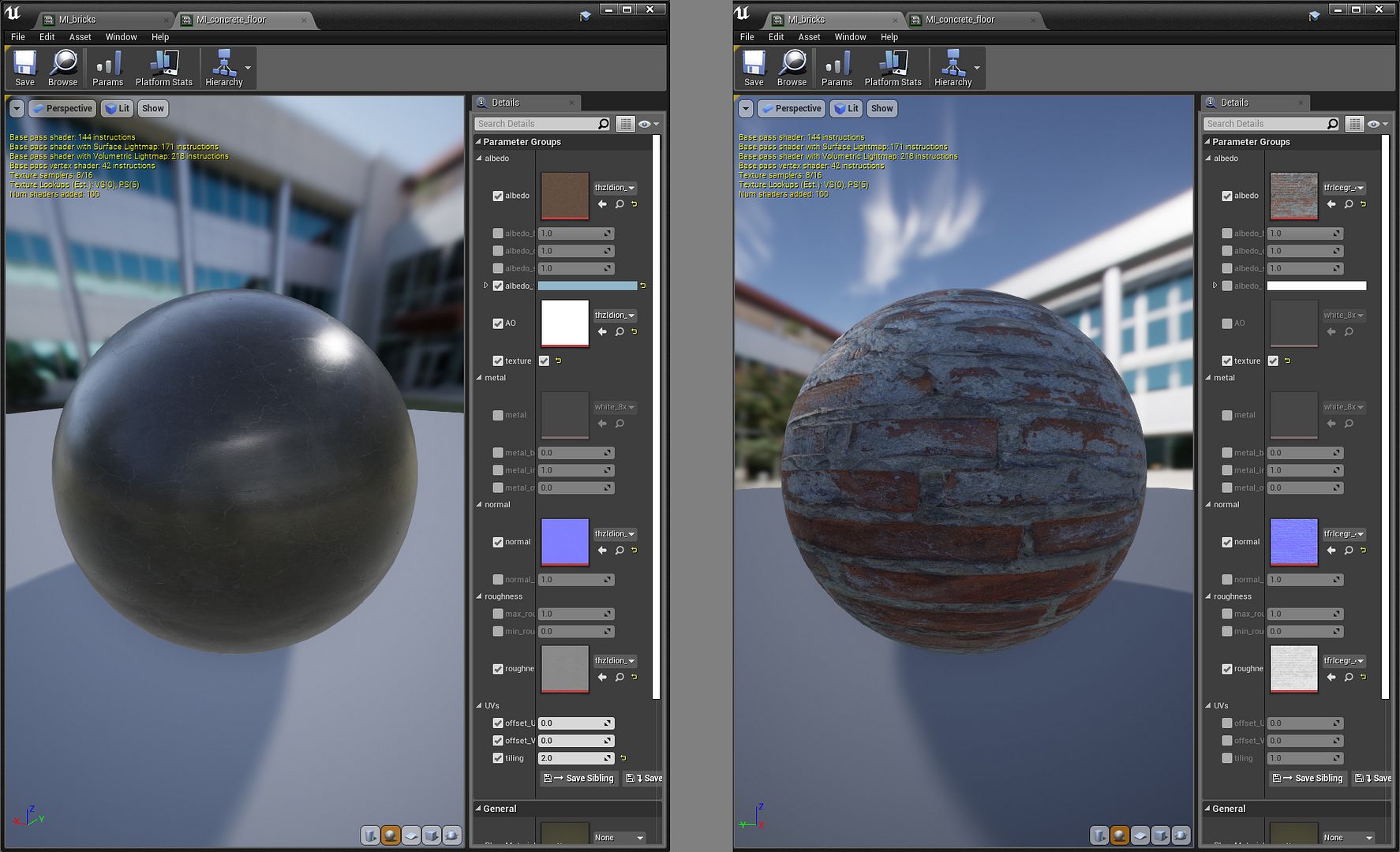Click the light blue albedo tint color bar

coord(587,286)
